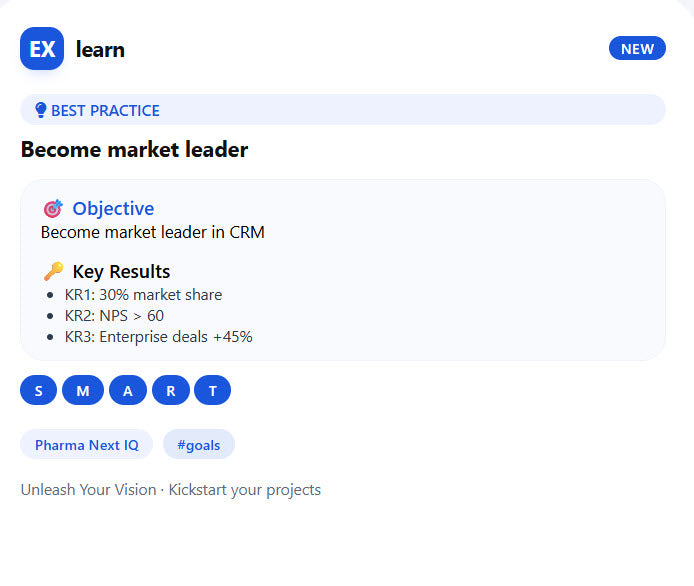Click the target icon beside Objective

[x=53, y=208]
